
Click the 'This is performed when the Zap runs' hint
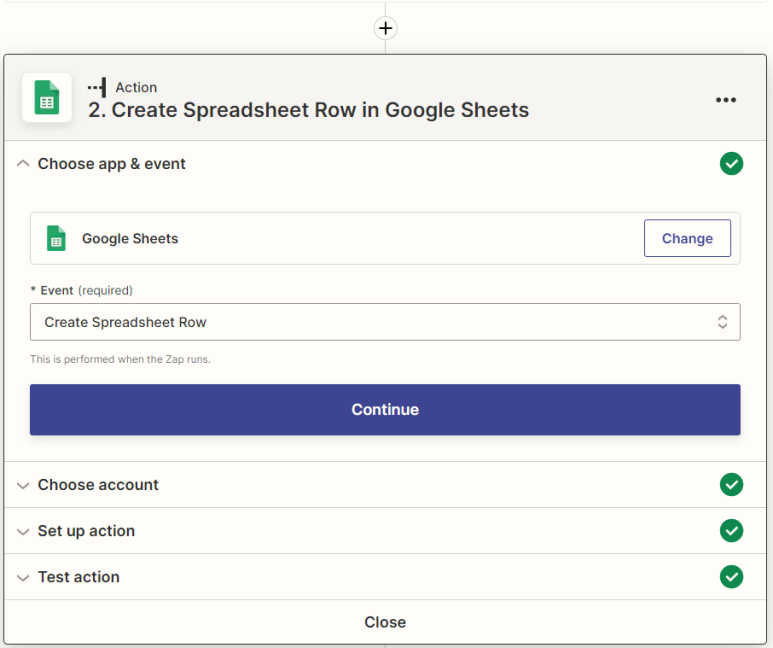[120, 359]
